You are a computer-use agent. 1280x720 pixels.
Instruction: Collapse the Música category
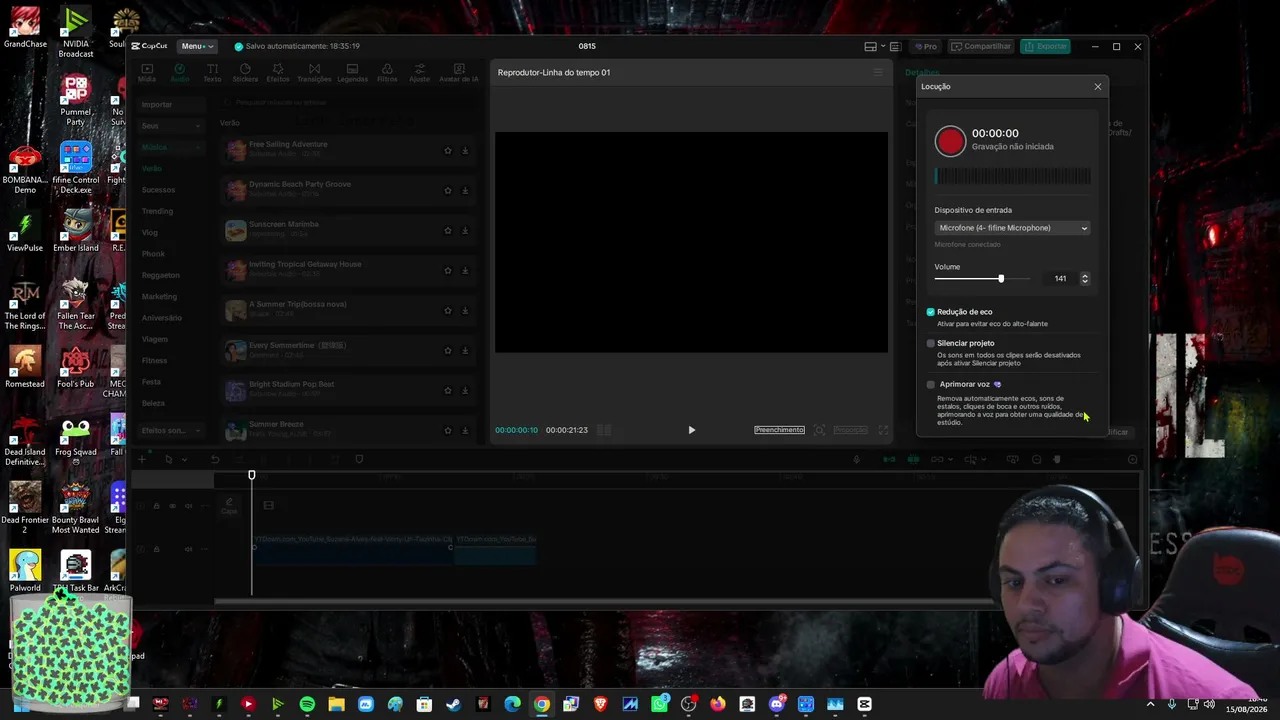[x=171, y=147]
